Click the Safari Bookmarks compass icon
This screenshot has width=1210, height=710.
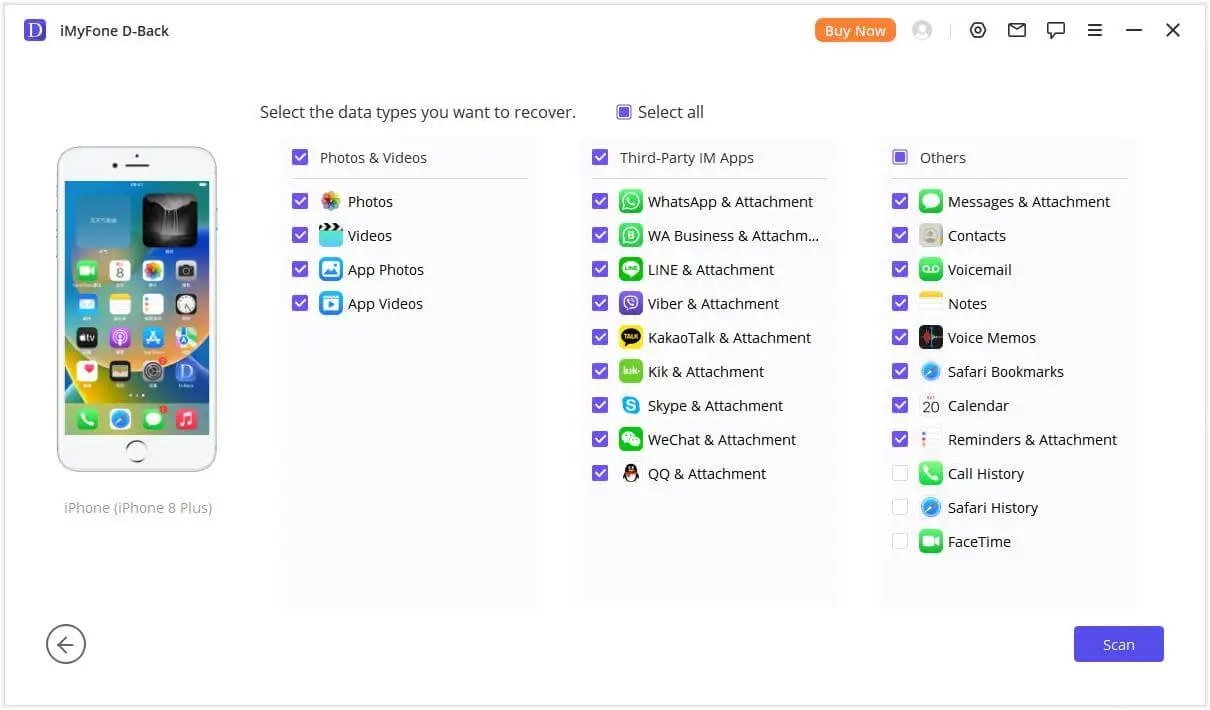coord(931,372)
